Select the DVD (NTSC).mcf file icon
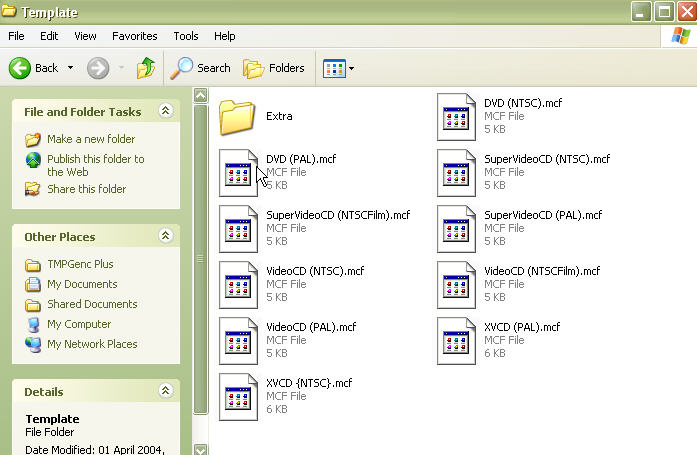The width and height of the screenshot is (697, 455). point(457,117)
